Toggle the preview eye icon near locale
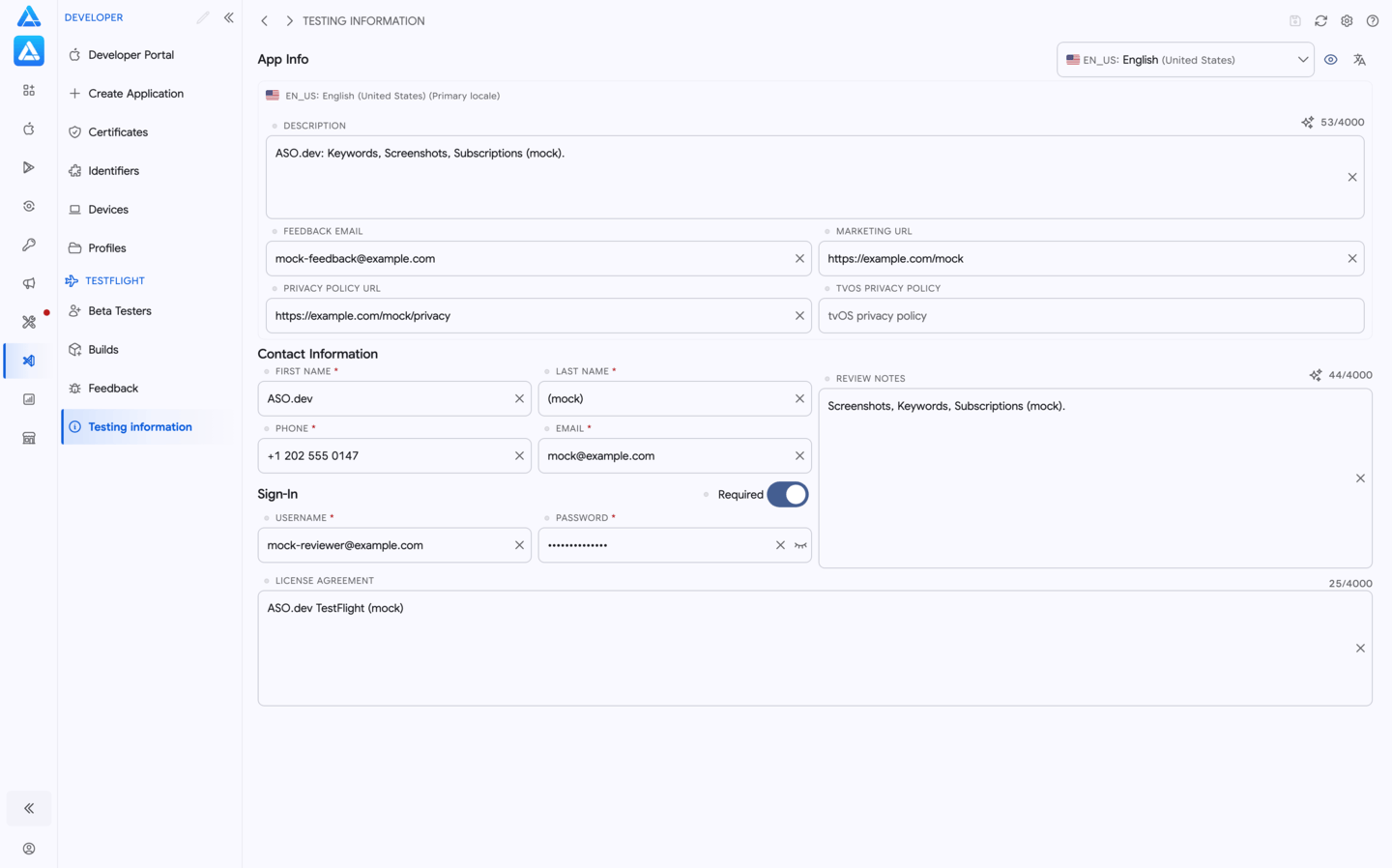The image size is (1392, 868). (x=1331, y=60)
